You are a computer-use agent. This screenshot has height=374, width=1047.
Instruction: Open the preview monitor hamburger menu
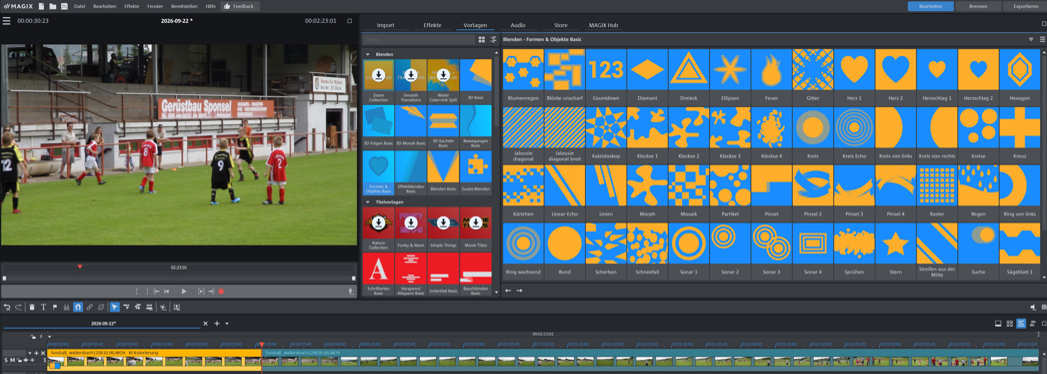(x=7, y=21)
